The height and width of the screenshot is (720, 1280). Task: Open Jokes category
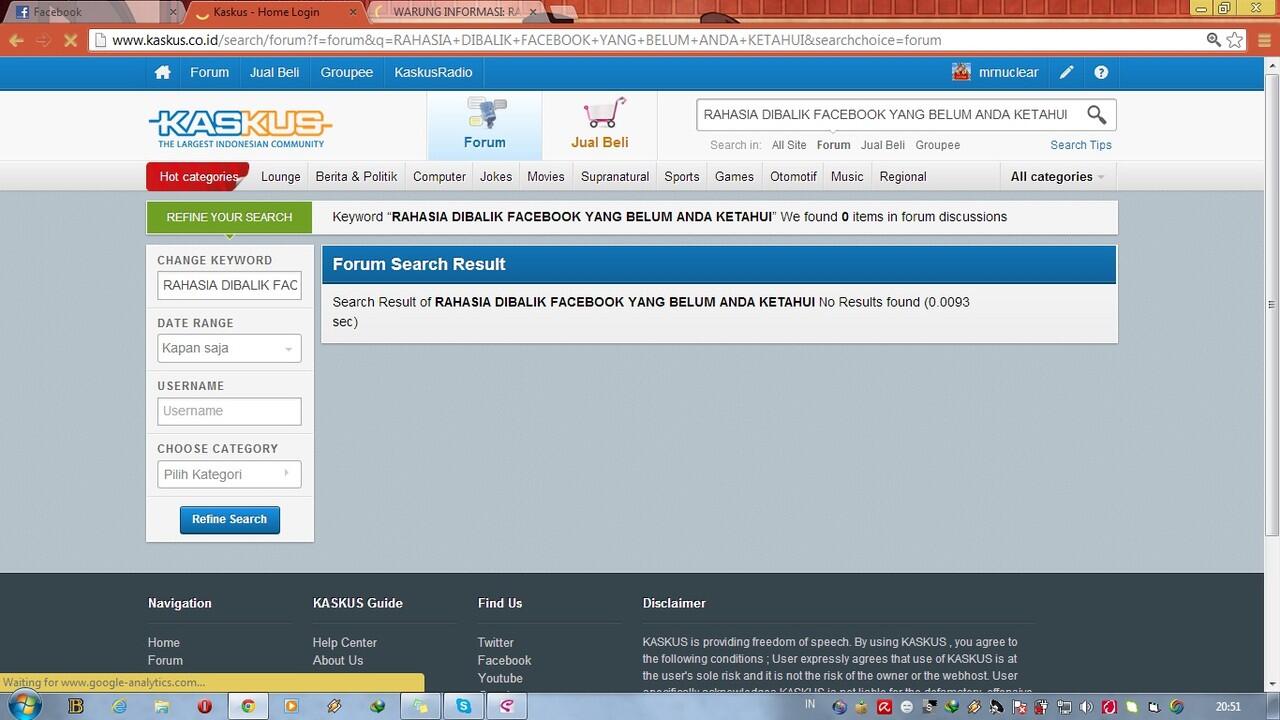496,176
